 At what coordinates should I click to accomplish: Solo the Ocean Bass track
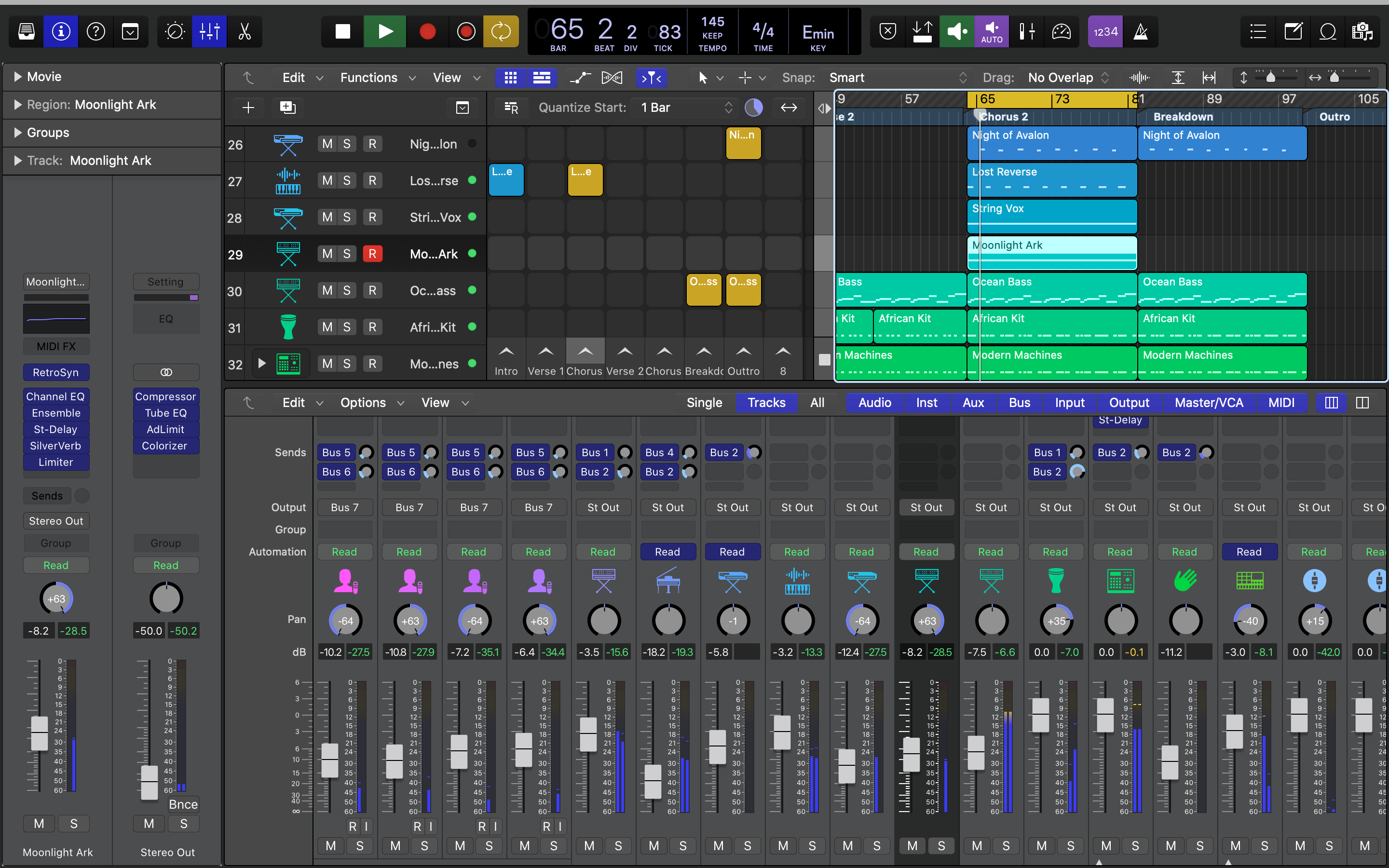(347, 290)
